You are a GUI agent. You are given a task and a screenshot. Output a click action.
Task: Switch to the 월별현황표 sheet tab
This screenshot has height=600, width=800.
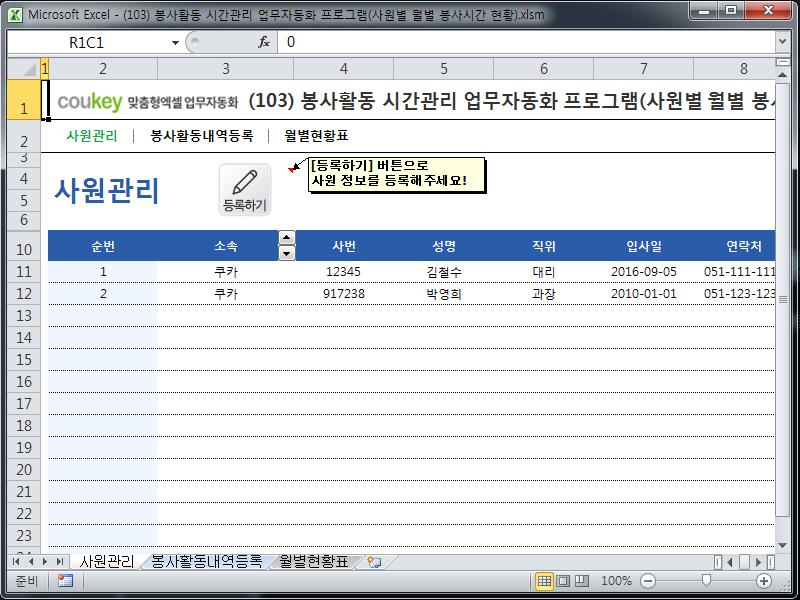(314, 562)
